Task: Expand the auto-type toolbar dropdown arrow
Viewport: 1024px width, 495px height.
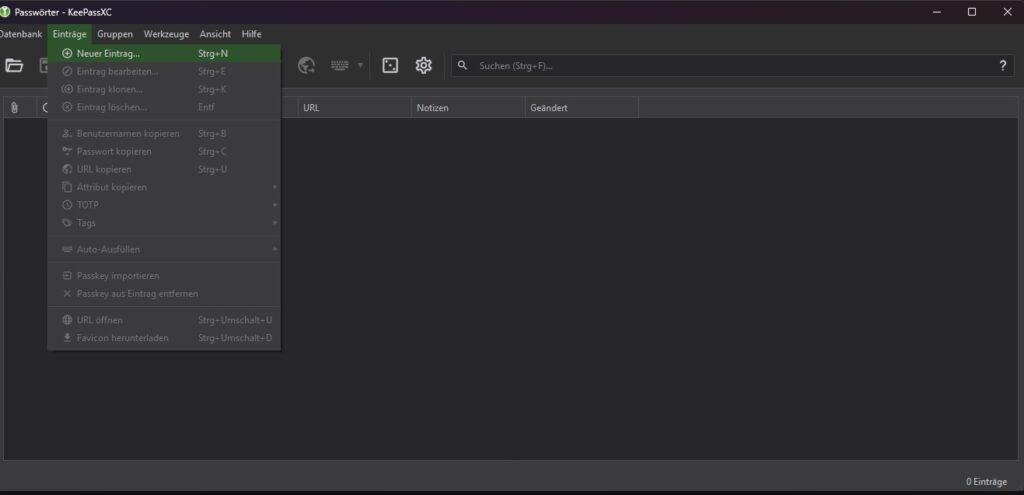Action: (x=360, y=65)
